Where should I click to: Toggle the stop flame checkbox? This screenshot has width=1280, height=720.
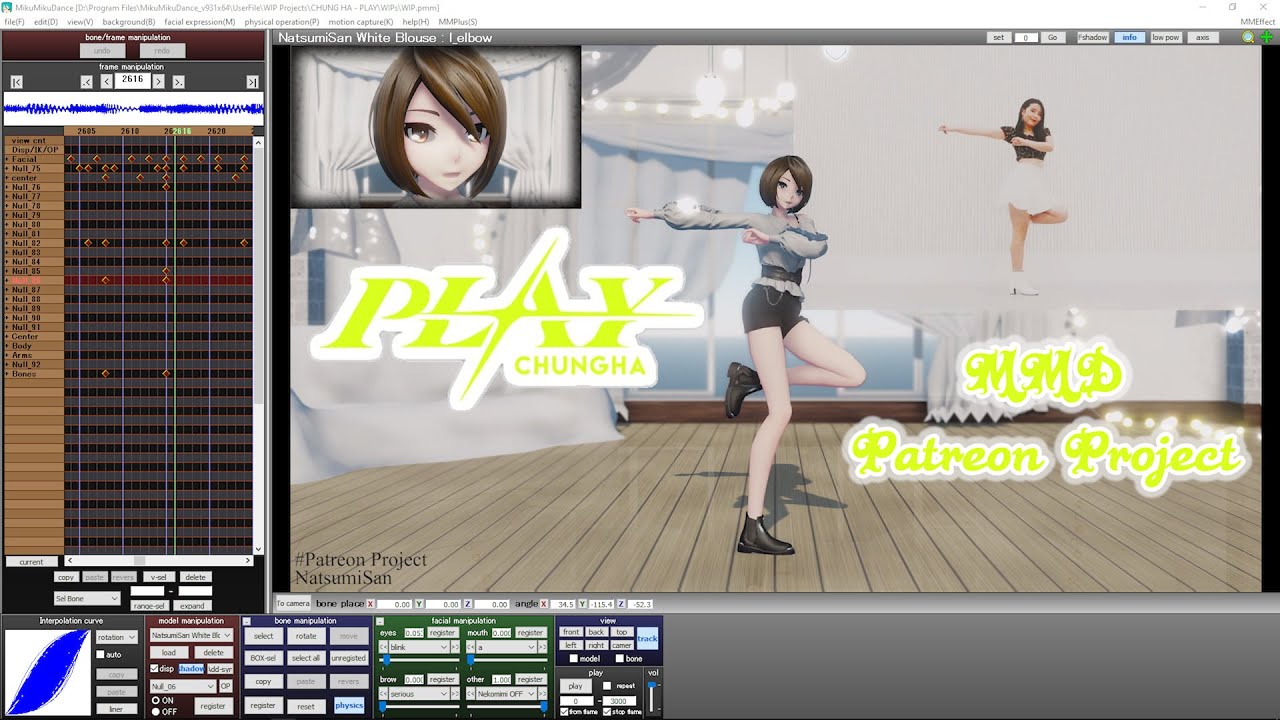tap(607, 712)
